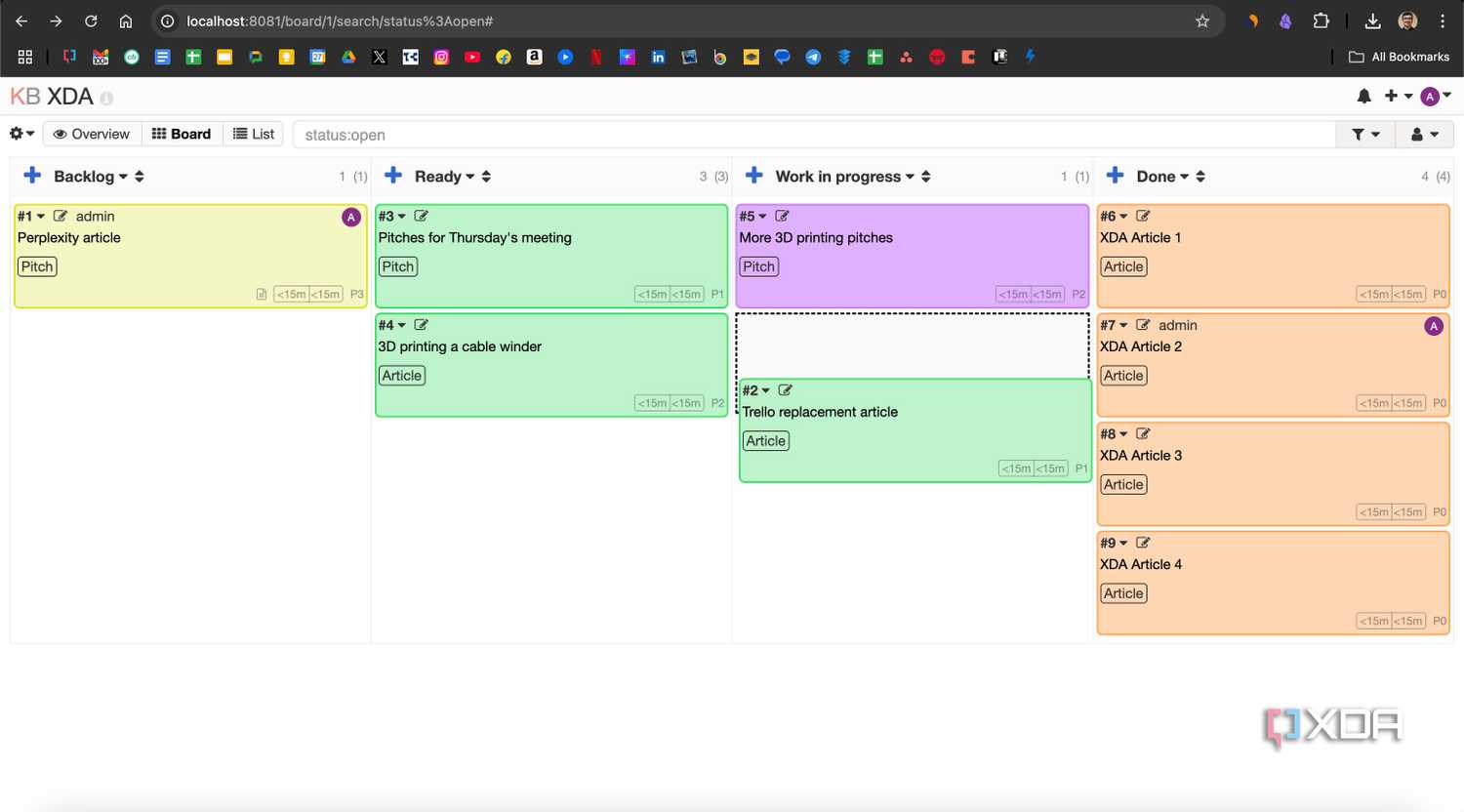
Task: Open the browser extensions puzzle icon
Action: 1322,20
